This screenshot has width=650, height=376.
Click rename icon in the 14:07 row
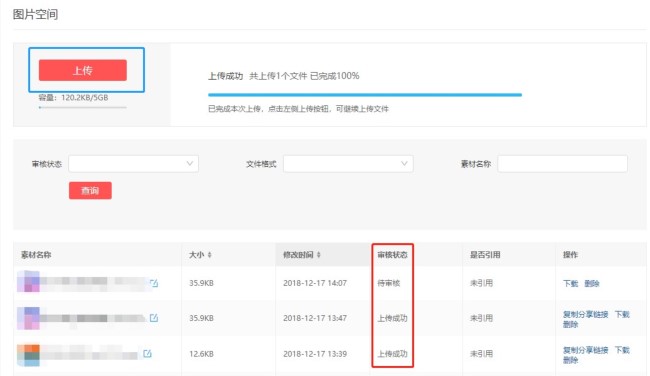click(x=154, y=283)
